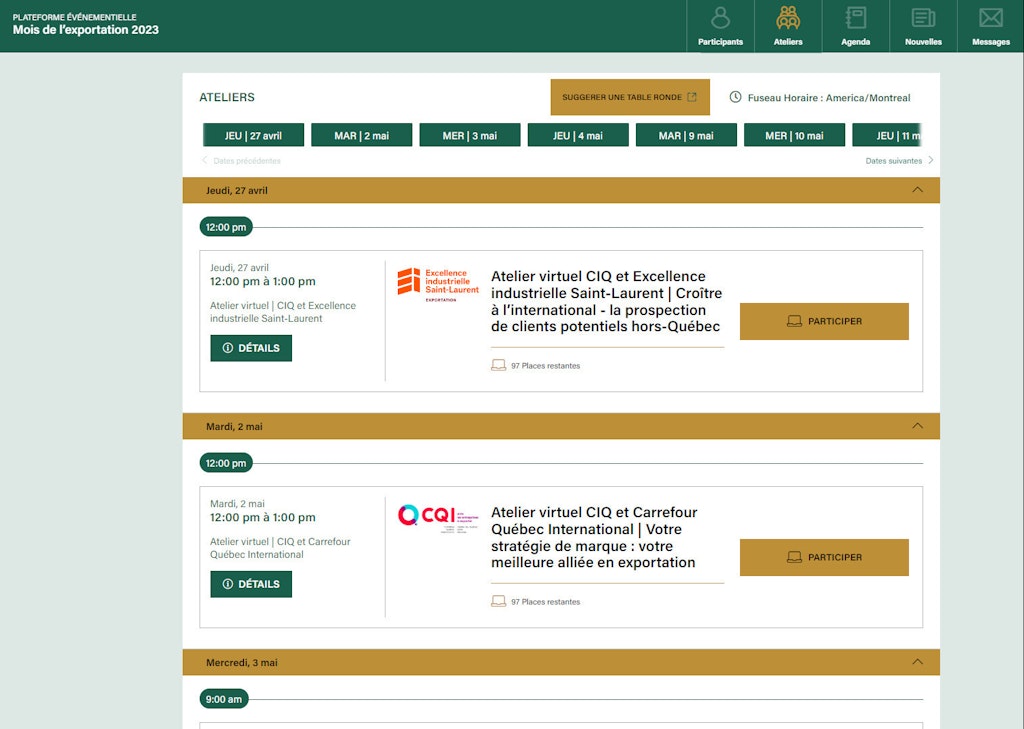The width and height of the screenshot is (1024, 729).
Task: Click Participer for the Excellence industrielle workshop
Action: click(x=824, y=321)
